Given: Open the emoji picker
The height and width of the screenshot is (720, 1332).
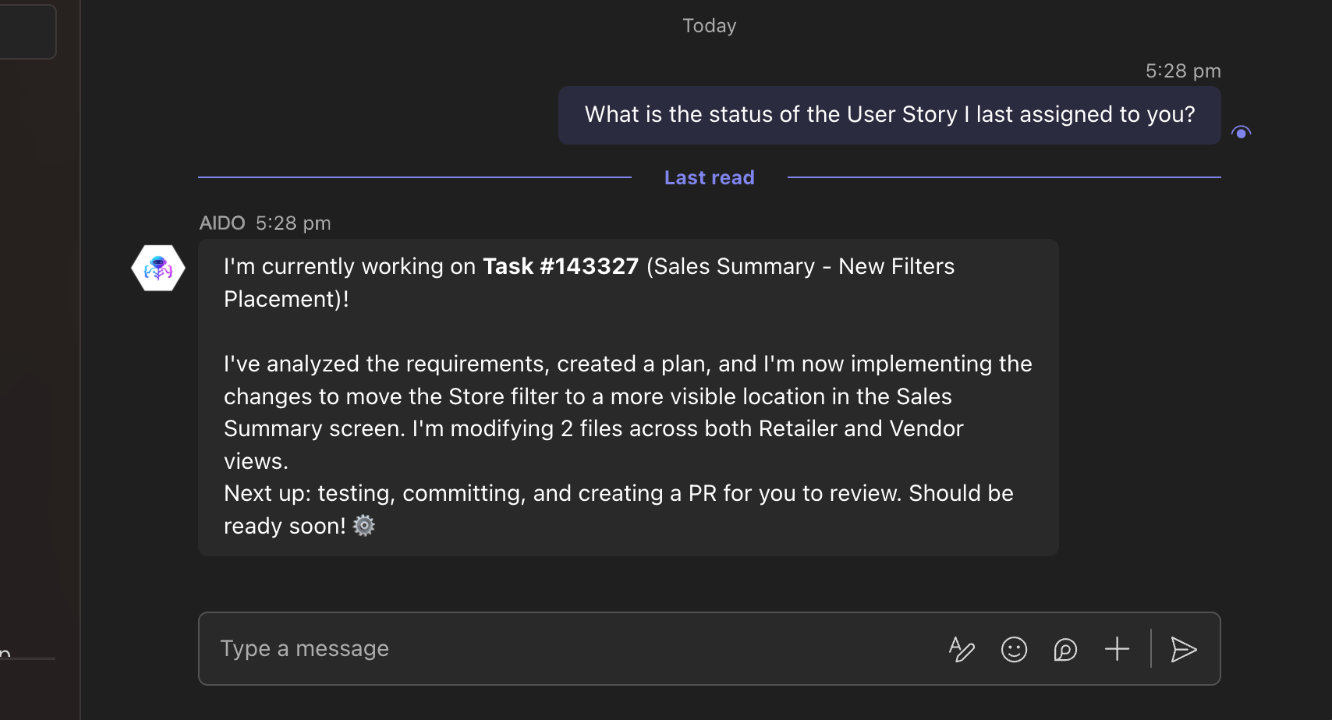Looking at the screenshot, I should (1014, 649).
